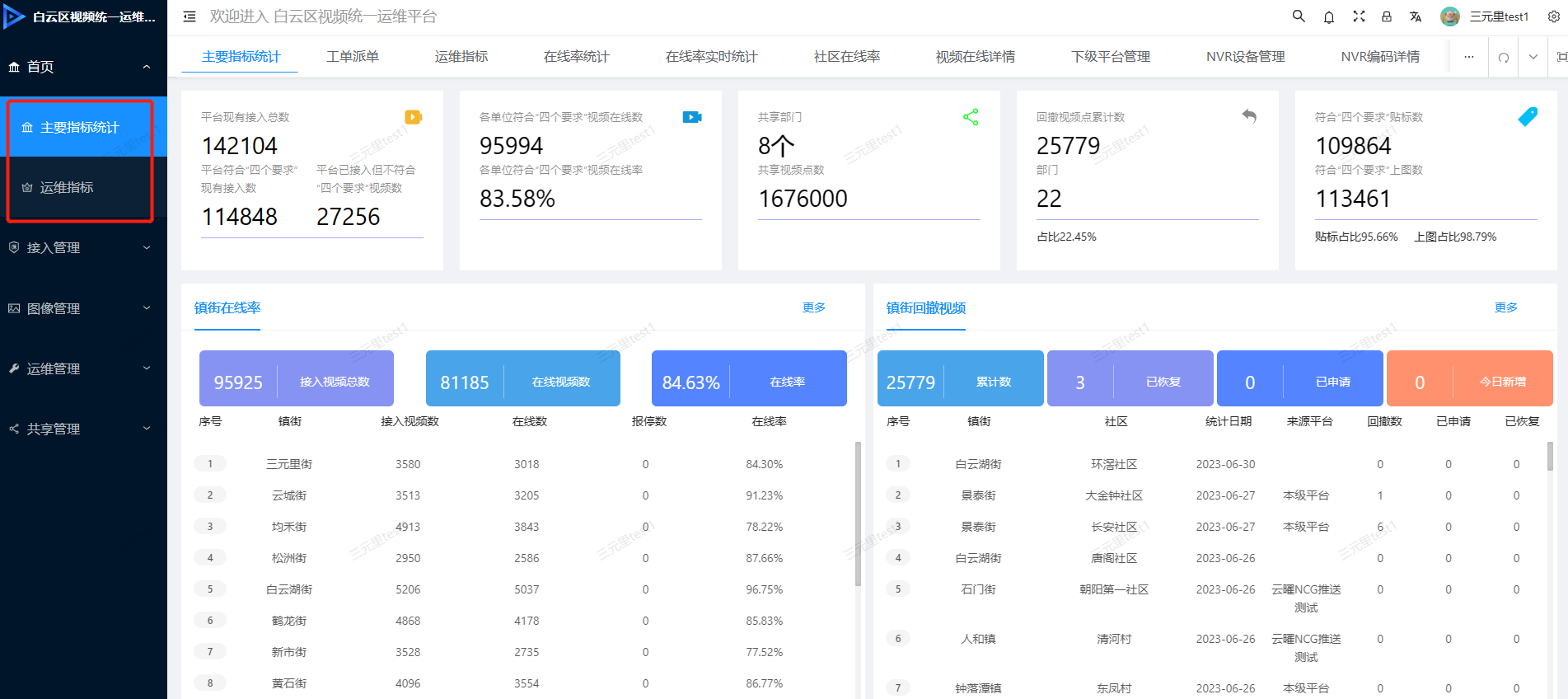Viewport: 1568px width, 699px height.
Task: Open the language translation icon
Action: click(1416, 16)
